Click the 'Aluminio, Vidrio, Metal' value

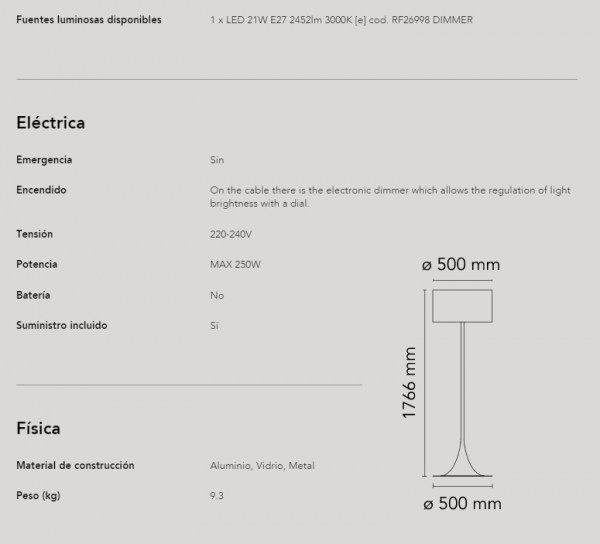click(x=262, y=466)
